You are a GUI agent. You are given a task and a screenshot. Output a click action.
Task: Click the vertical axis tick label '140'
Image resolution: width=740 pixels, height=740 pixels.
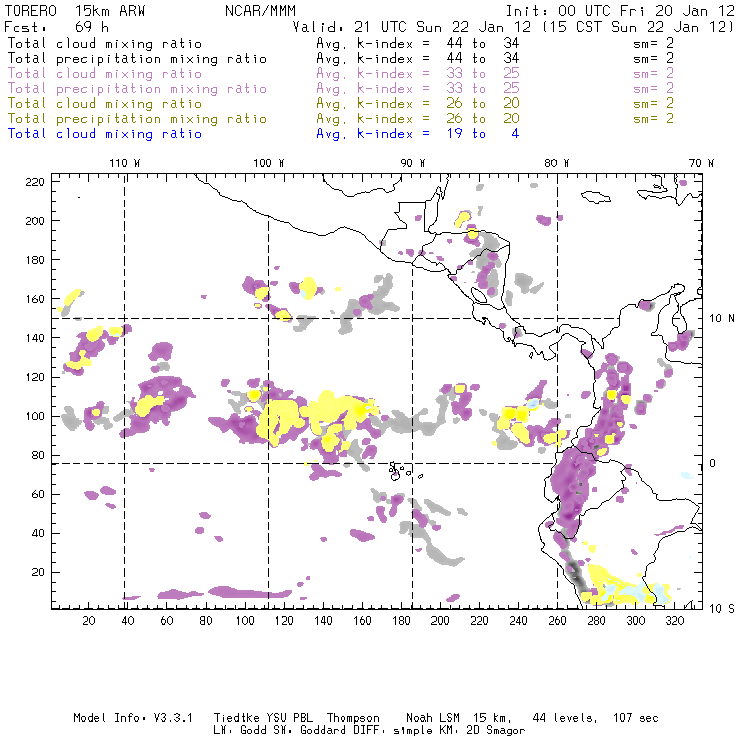(35, 338)
